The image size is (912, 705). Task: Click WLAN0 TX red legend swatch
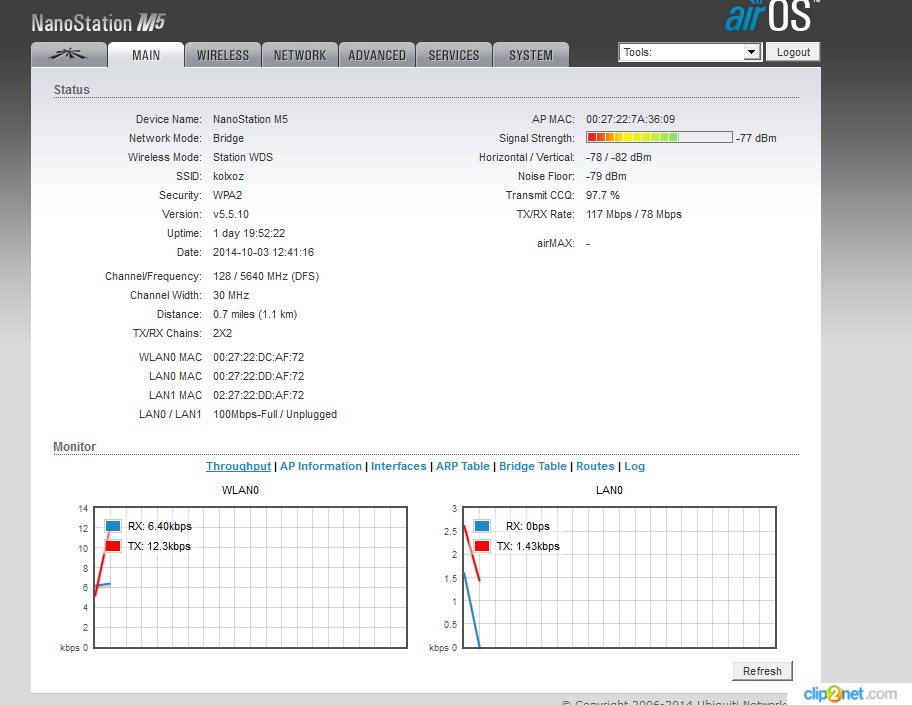point(113,546)
